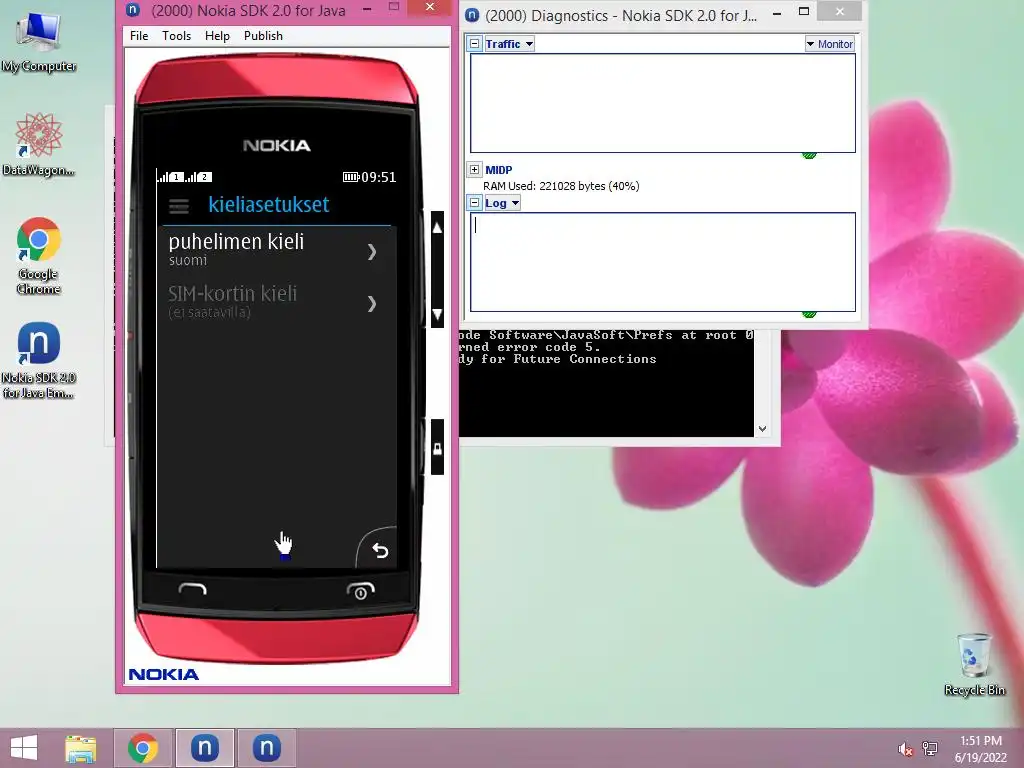The height and width of the screenshot is (768, 1024).
Task: Click the muted volume tray icon
Action: pos(905,749)
